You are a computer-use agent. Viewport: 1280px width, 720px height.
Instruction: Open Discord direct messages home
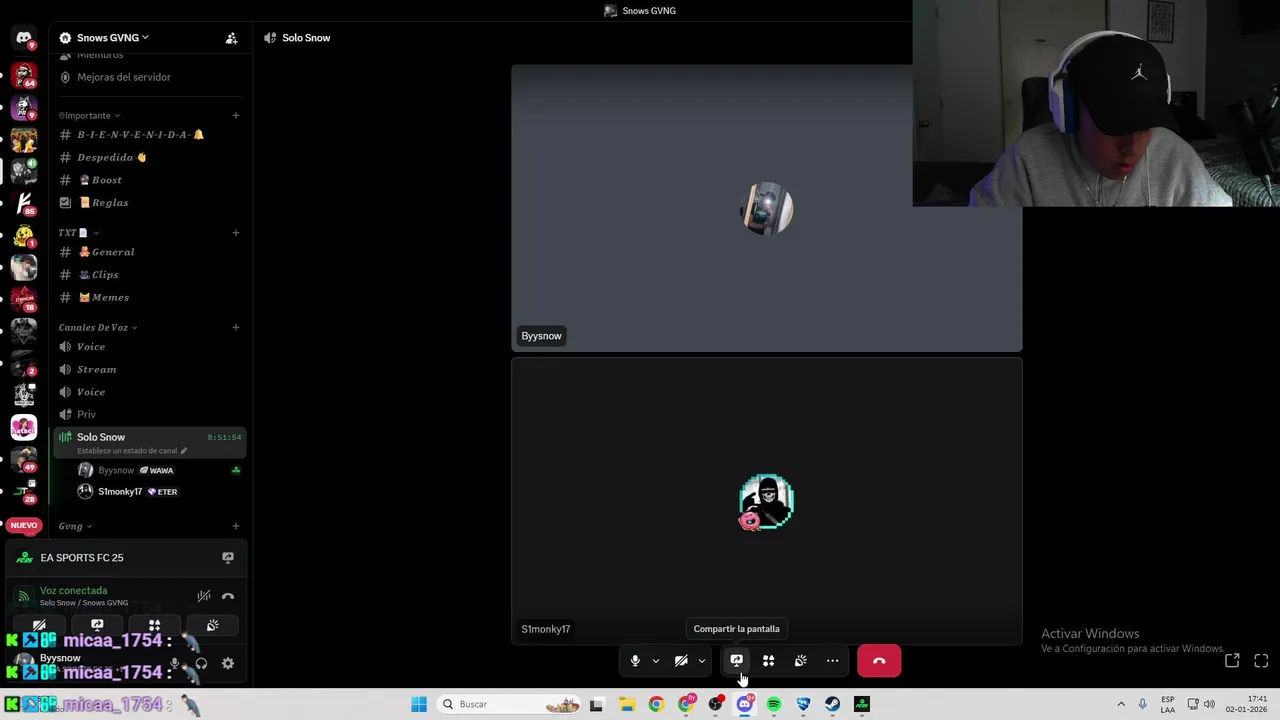pos(24,38)
